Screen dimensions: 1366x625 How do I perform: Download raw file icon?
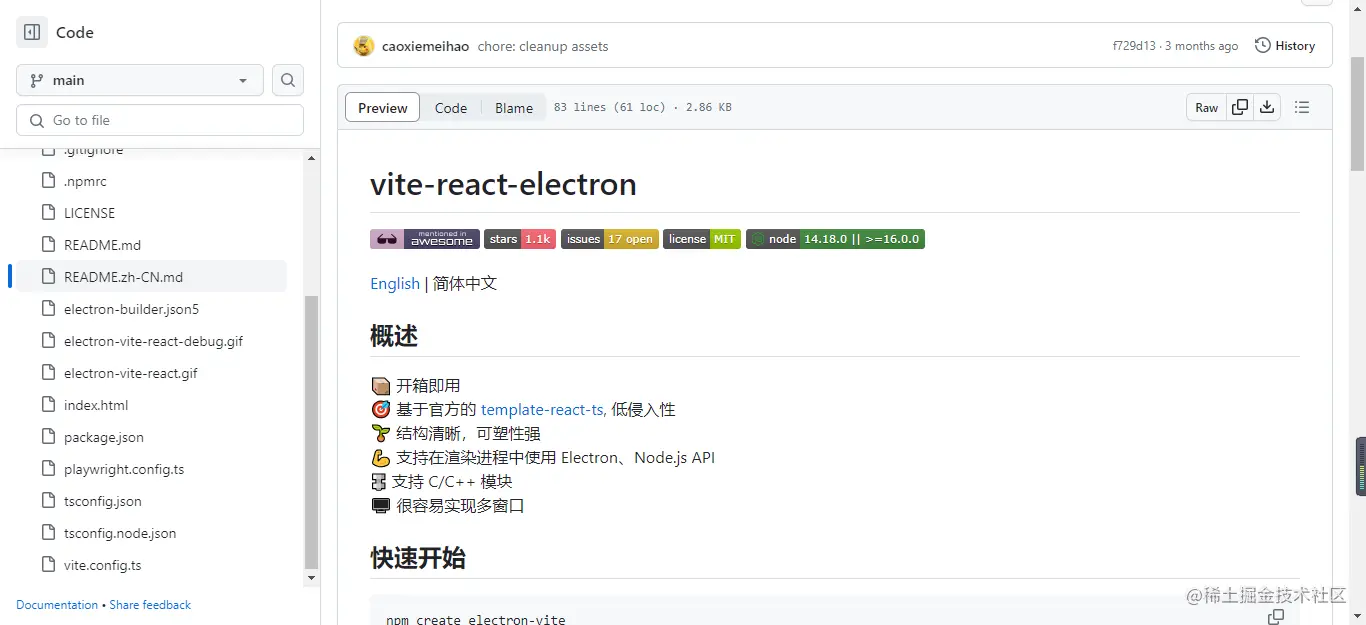1267,107
